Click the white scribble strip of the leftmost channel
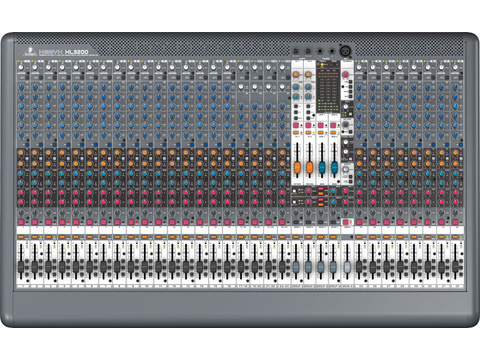Viewport: 480px width, 360px height. click(x=23, y=230)
